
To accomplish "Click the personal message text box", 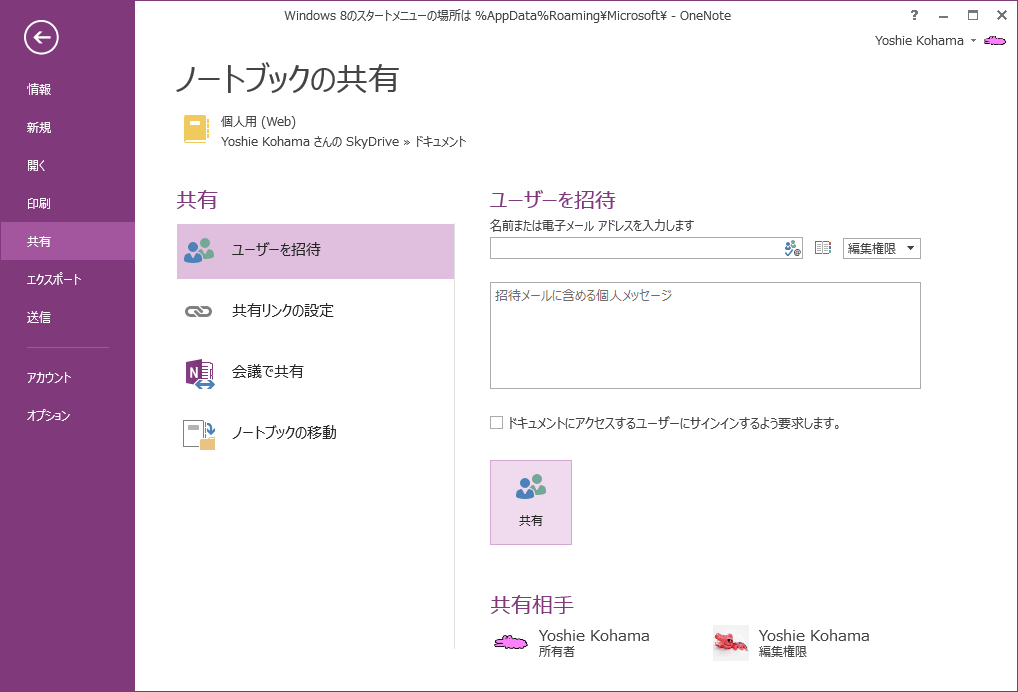I will [705, 336].
